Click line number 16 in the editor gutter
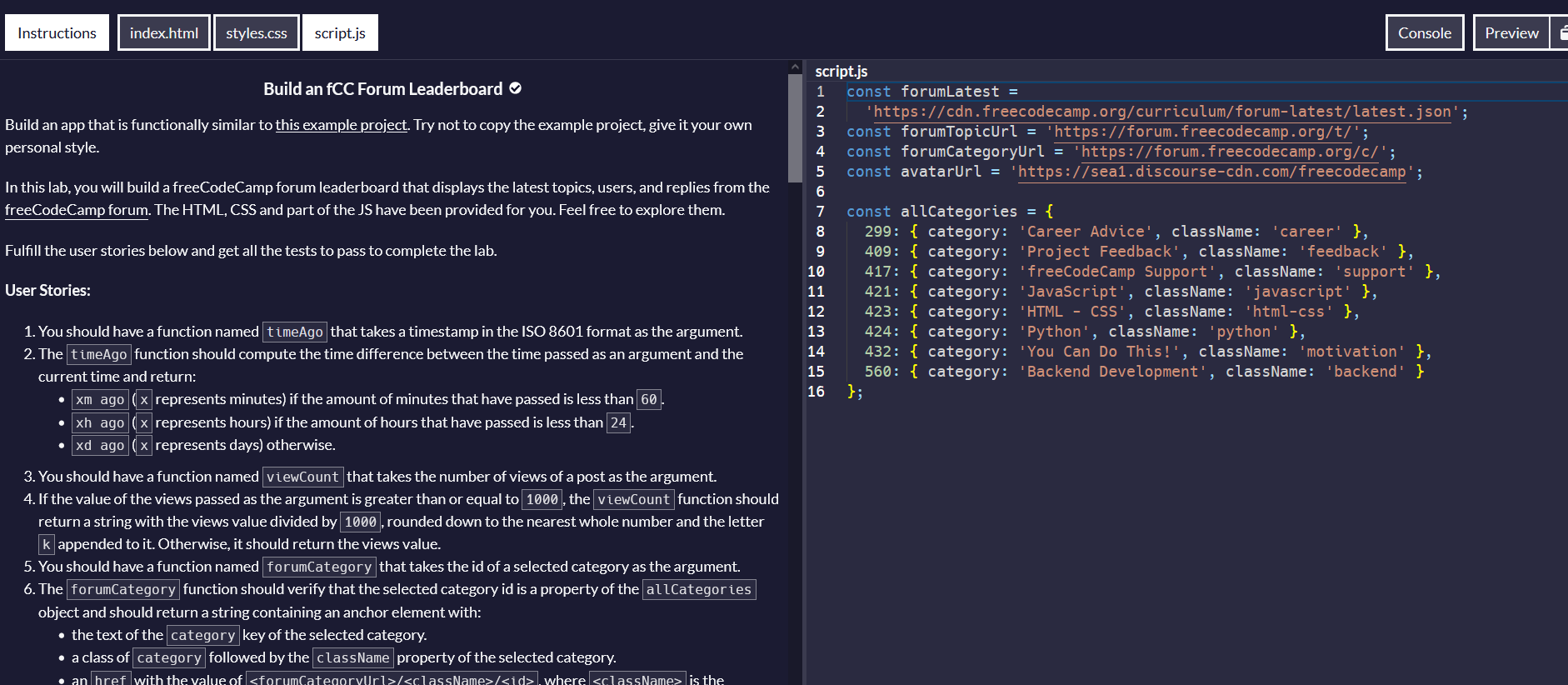 [x=816, y=392]
